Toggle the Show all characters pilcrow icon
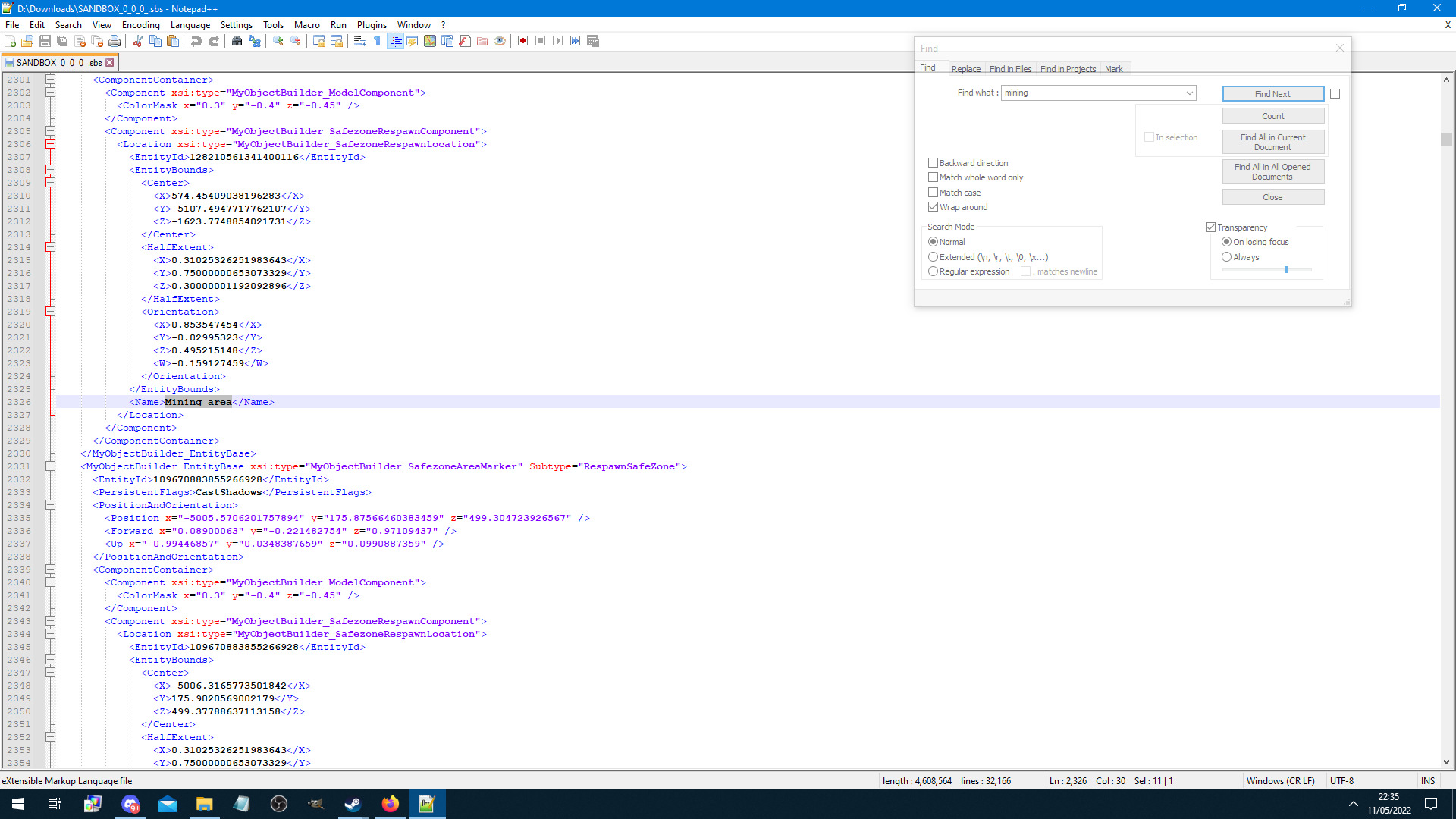Screen dimensions: 1456x819 pos(378,41)
